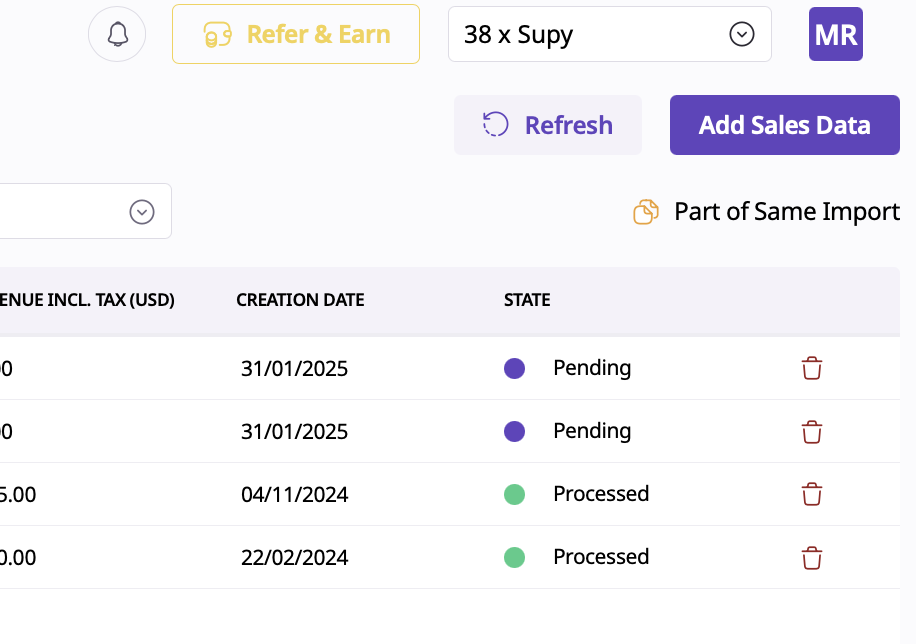
Task: Sort by Revenue Incl. Tax (USD) column
Action: (x=88, y=300)
